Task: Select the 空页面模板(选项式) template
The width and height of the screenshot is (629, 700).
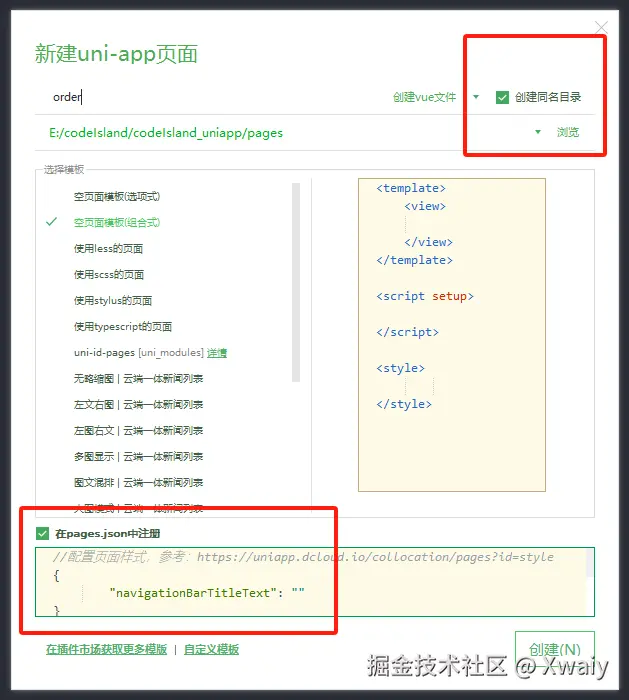Action: tap(117, 196)
